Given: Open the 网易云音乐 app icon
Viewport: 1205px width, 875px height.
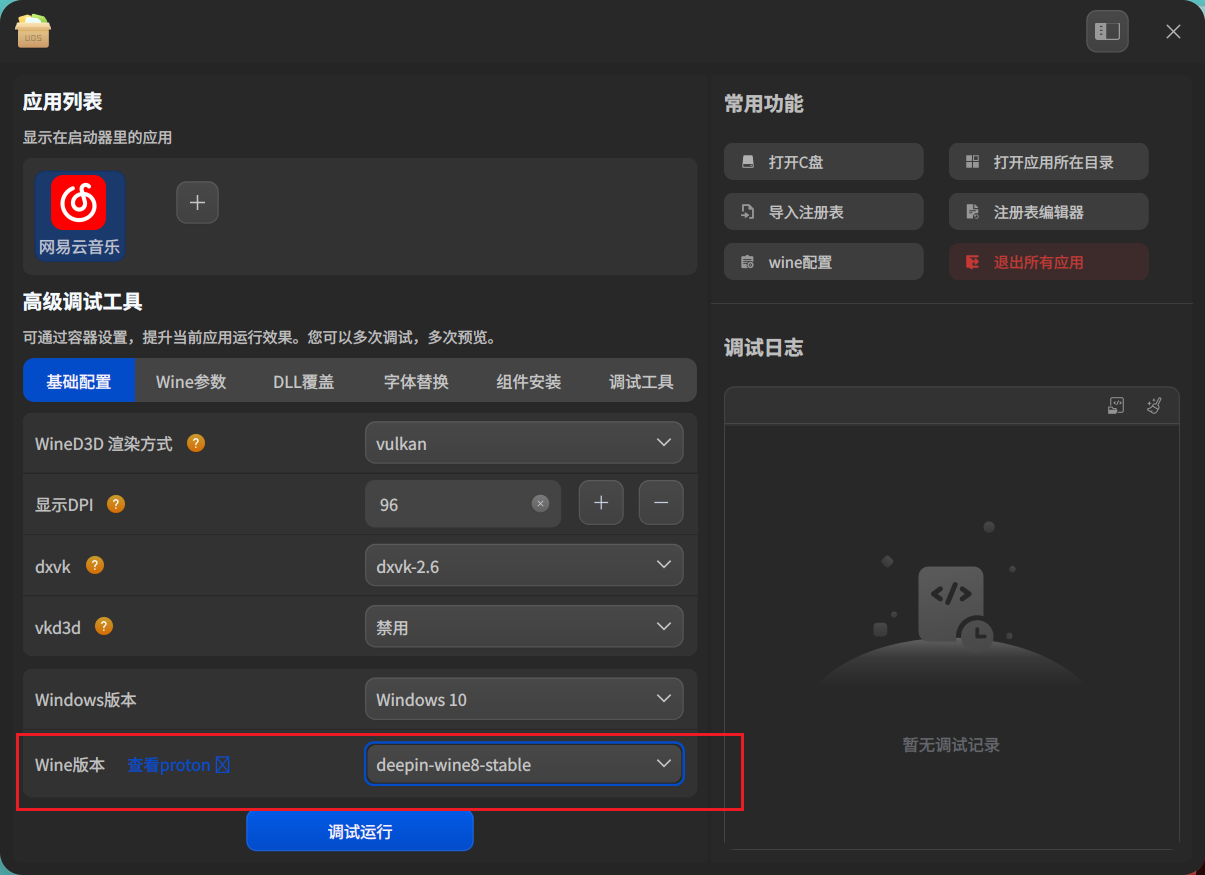Looking at the screenshot, I should [x=80, y=216].
